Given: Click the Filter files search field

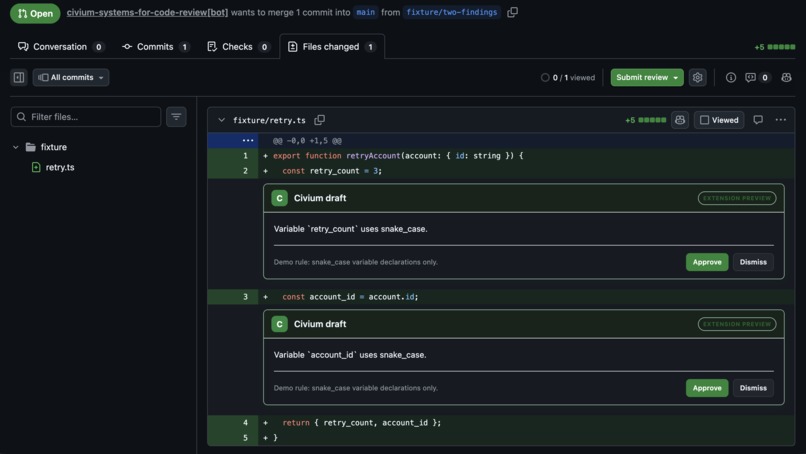Looking at the screenshot, I should click(86, 117).
